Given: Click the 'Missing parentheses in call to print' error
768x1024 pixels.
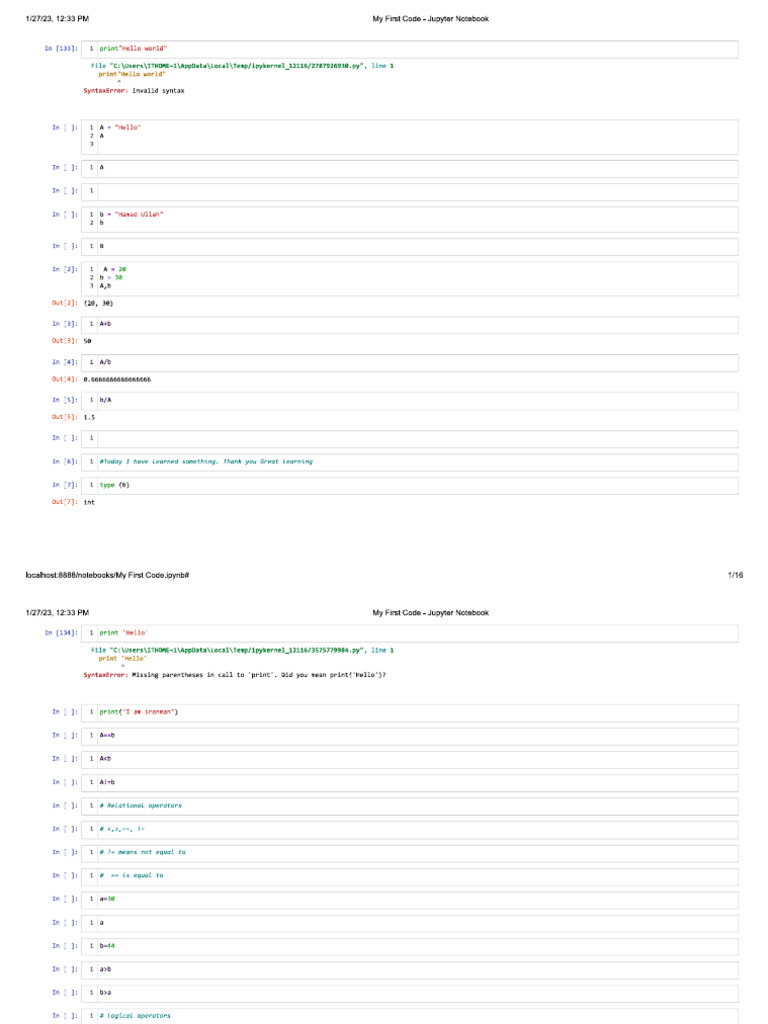Looking at the screenshot, I should click(x=234, y=675).
